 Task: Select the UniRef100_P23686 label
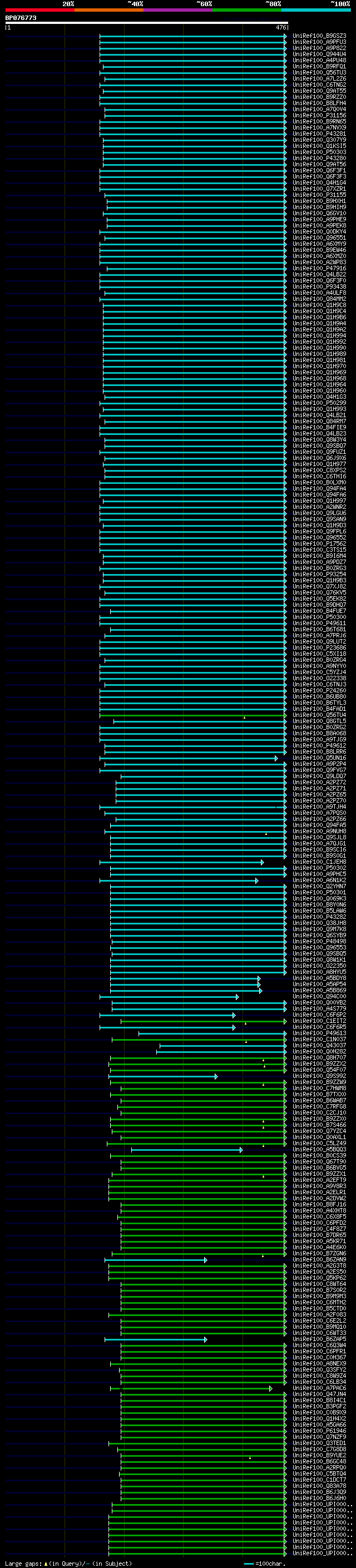pyautogui.click(x=319, y=647)
